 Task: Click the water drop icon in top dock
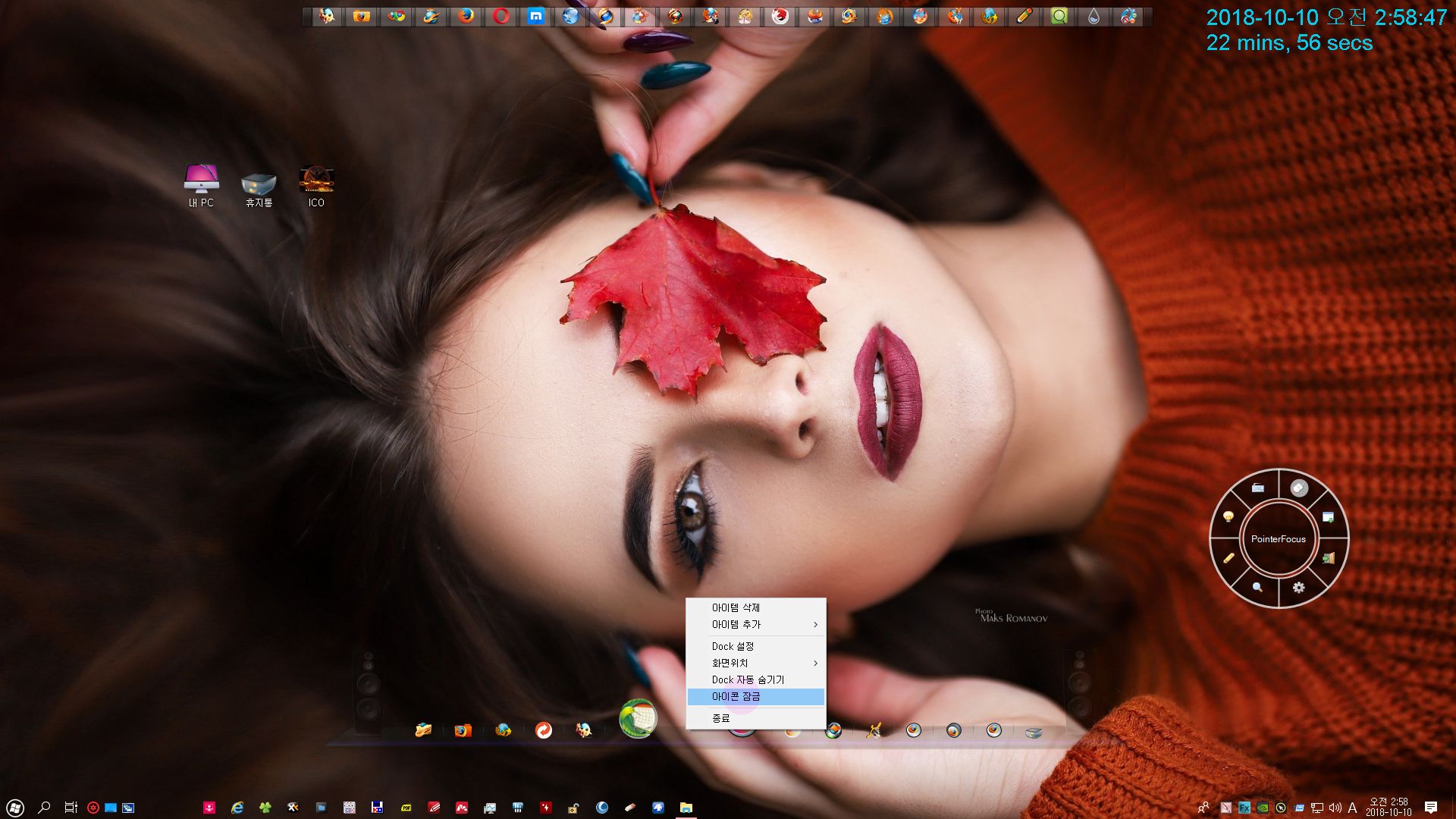click(1094, 16)
